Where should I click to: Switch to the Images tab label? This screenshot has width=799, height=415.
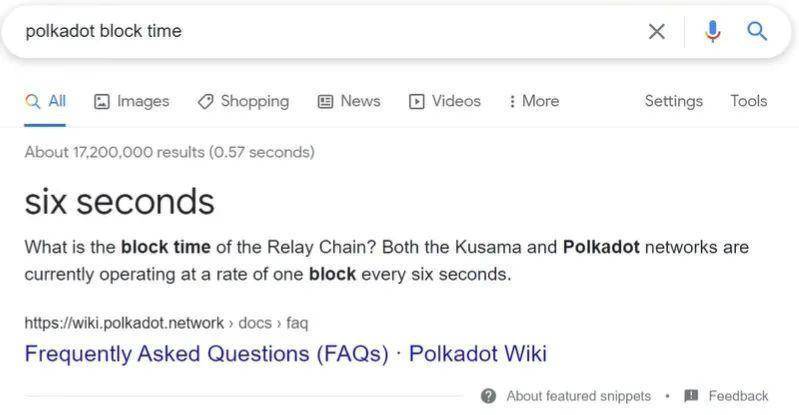pyautogui.click(x=143, y=101)
